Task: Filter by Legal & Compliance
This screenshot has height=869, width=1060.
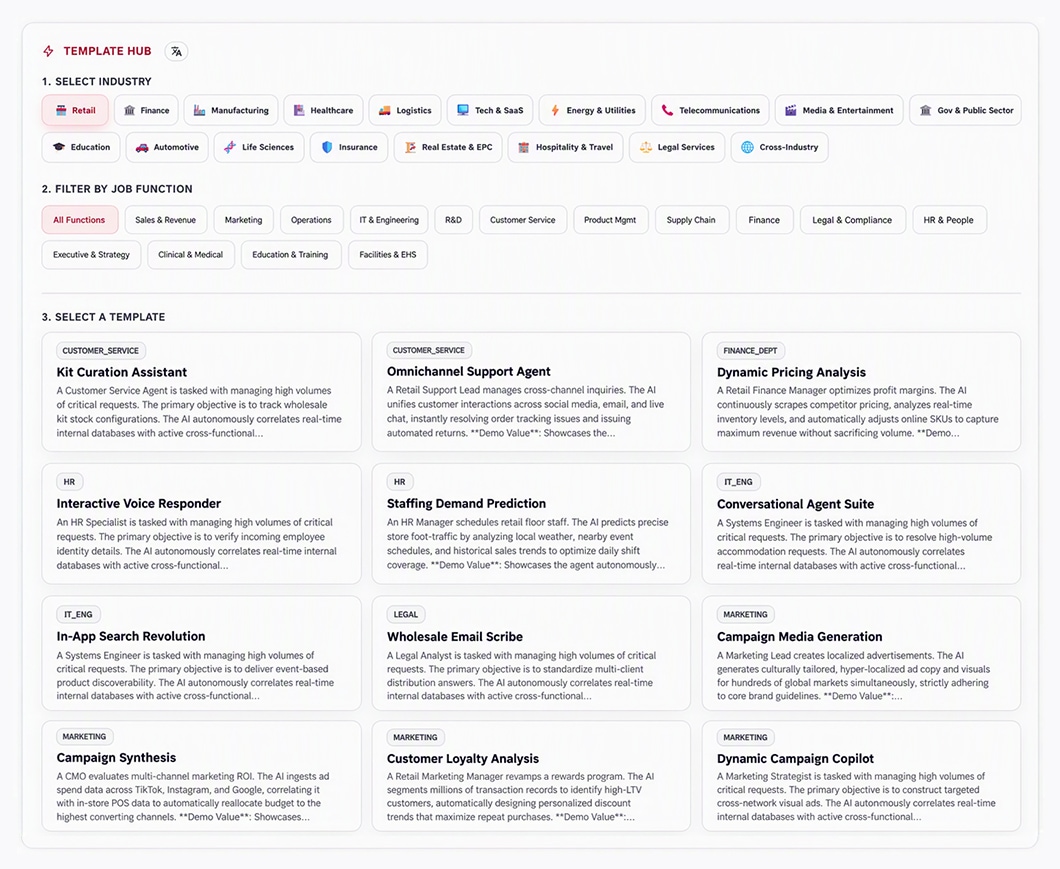Action: tap(852, 220)
